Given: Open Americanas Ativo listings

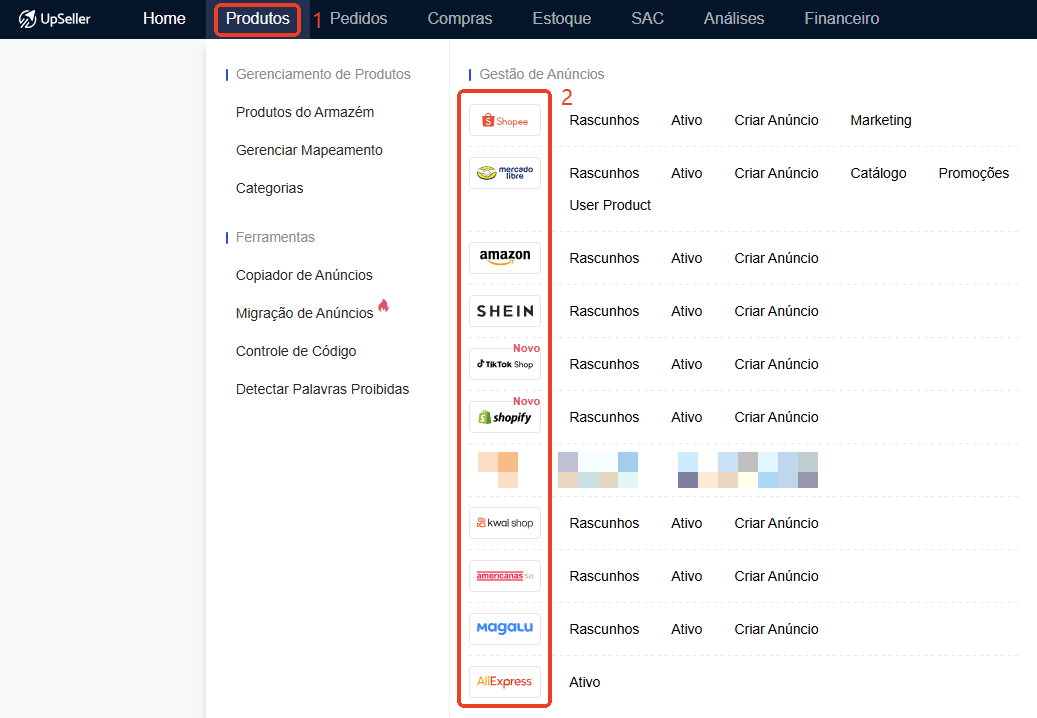Looking at the screenshot, I should [x=686, y=576].
